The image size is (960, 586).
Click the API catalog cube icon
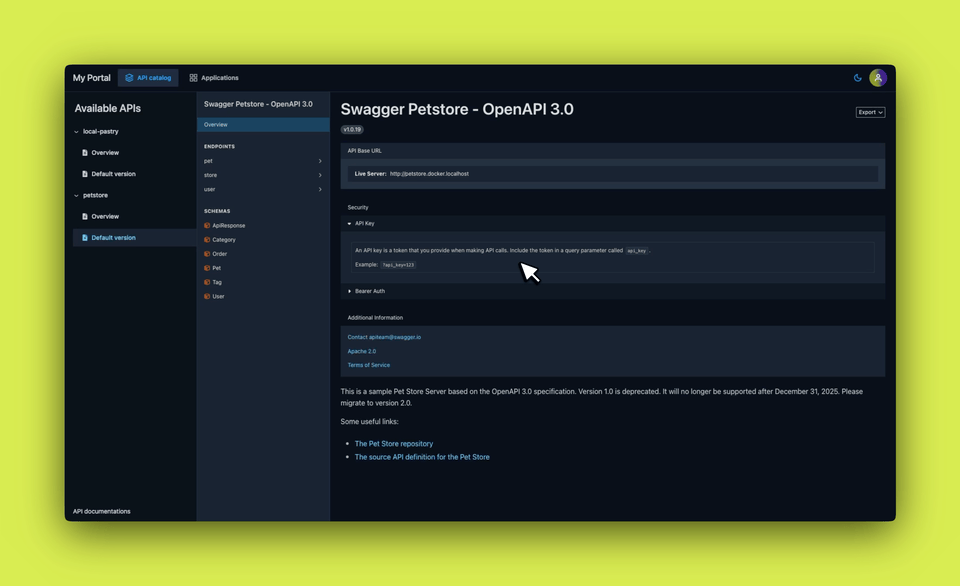click(x=129, y=78)
